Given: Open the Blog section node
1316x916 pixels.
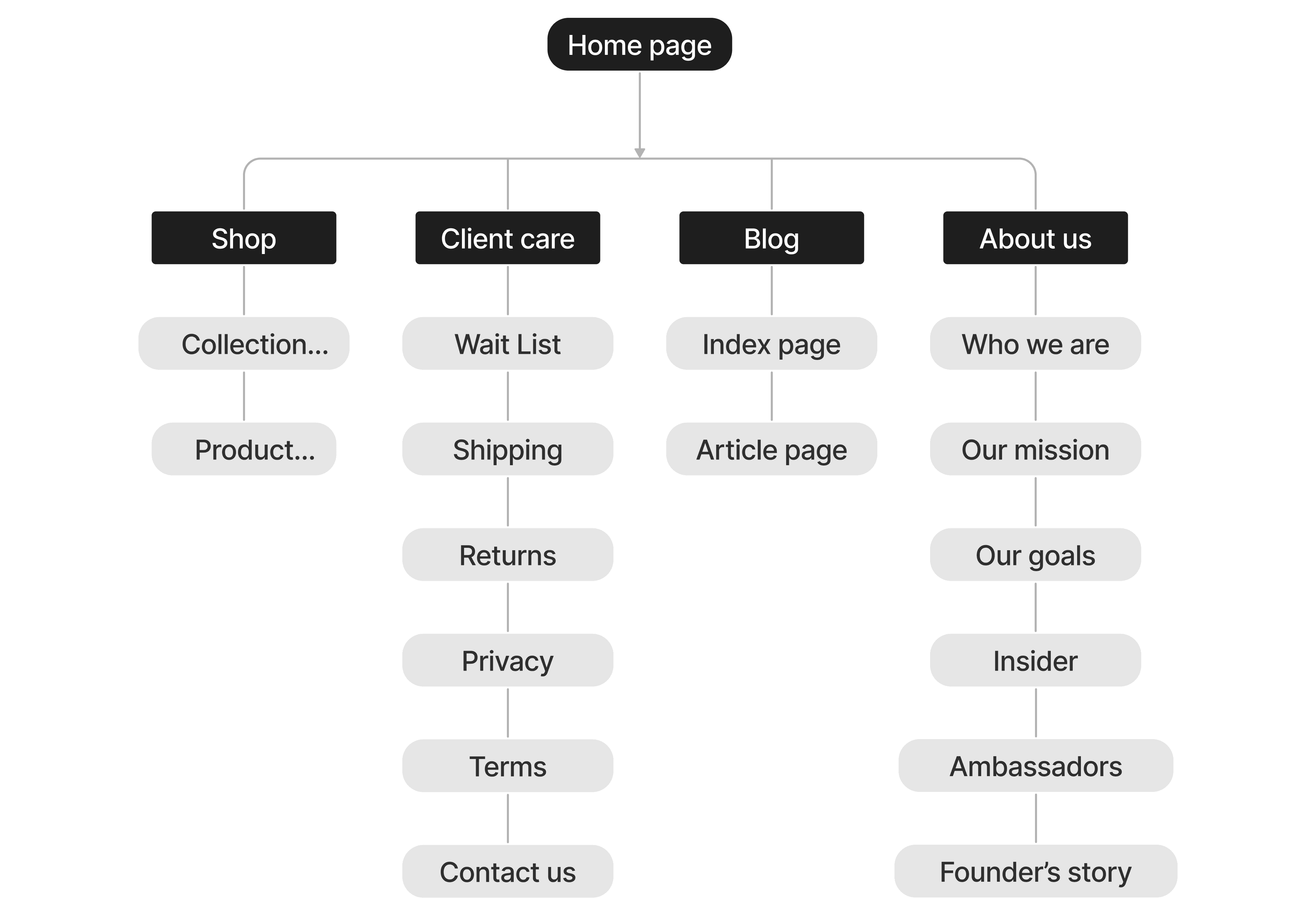Looking at the screenshot, I should (771, 238).
